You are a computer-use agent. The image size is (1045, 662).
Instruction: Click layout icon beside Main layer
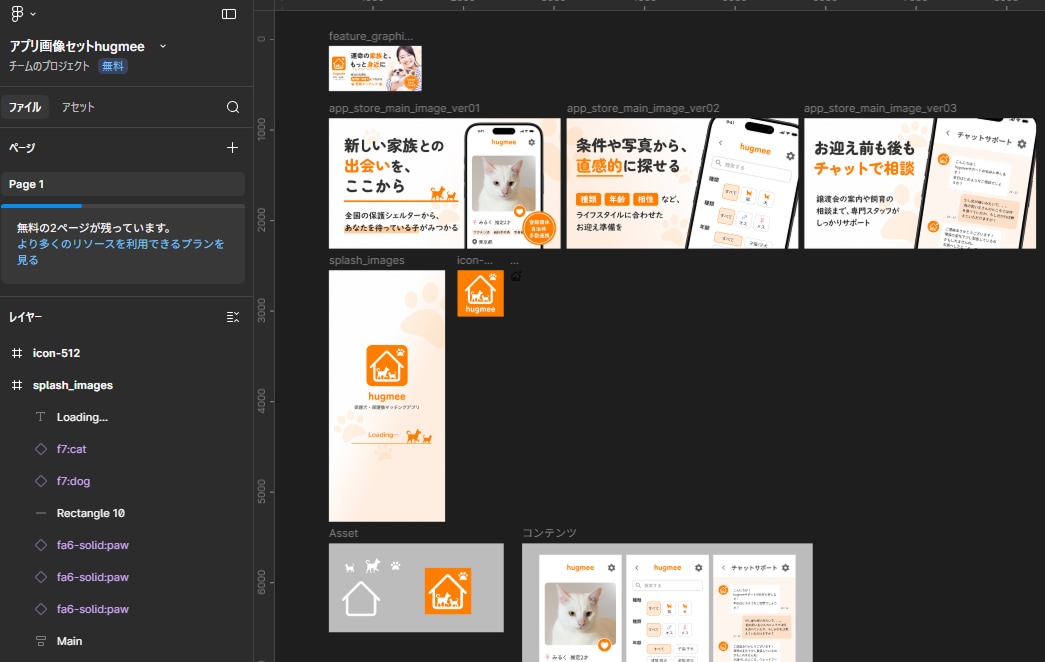point(41,641)
